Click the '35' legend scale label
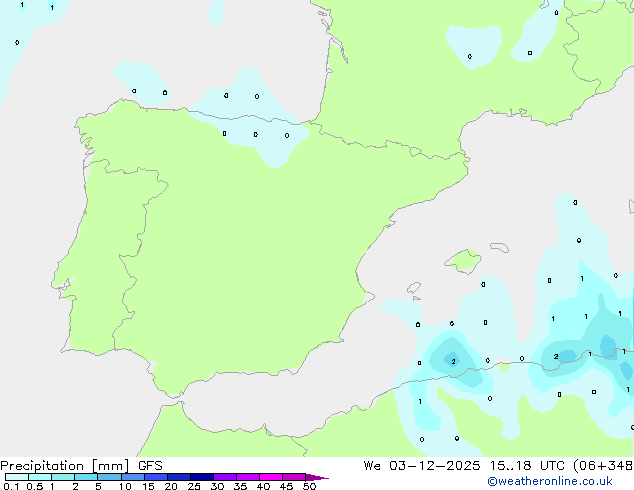The width and height of the screenshot is (634, 490). [x=240, y=486]
